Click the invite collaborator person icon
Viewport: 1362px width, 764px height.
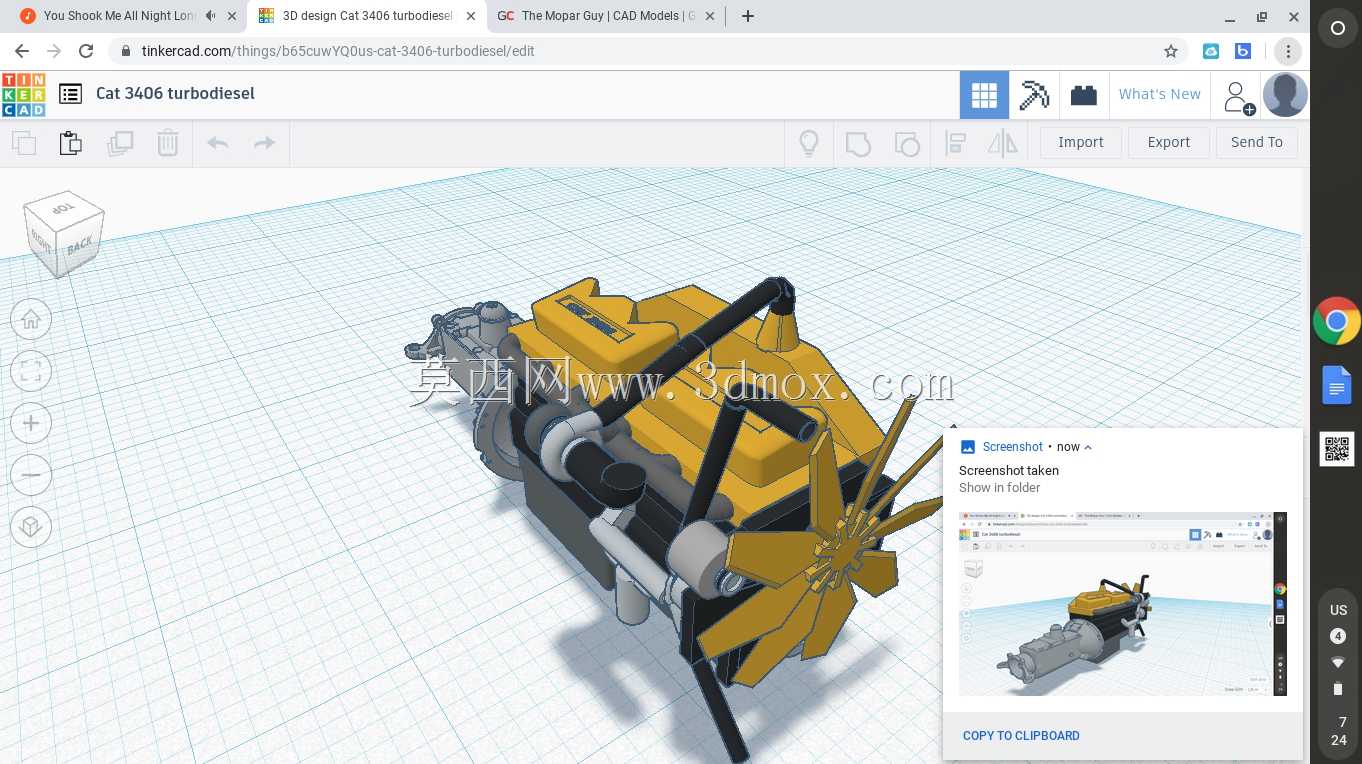coord(1237,96)
